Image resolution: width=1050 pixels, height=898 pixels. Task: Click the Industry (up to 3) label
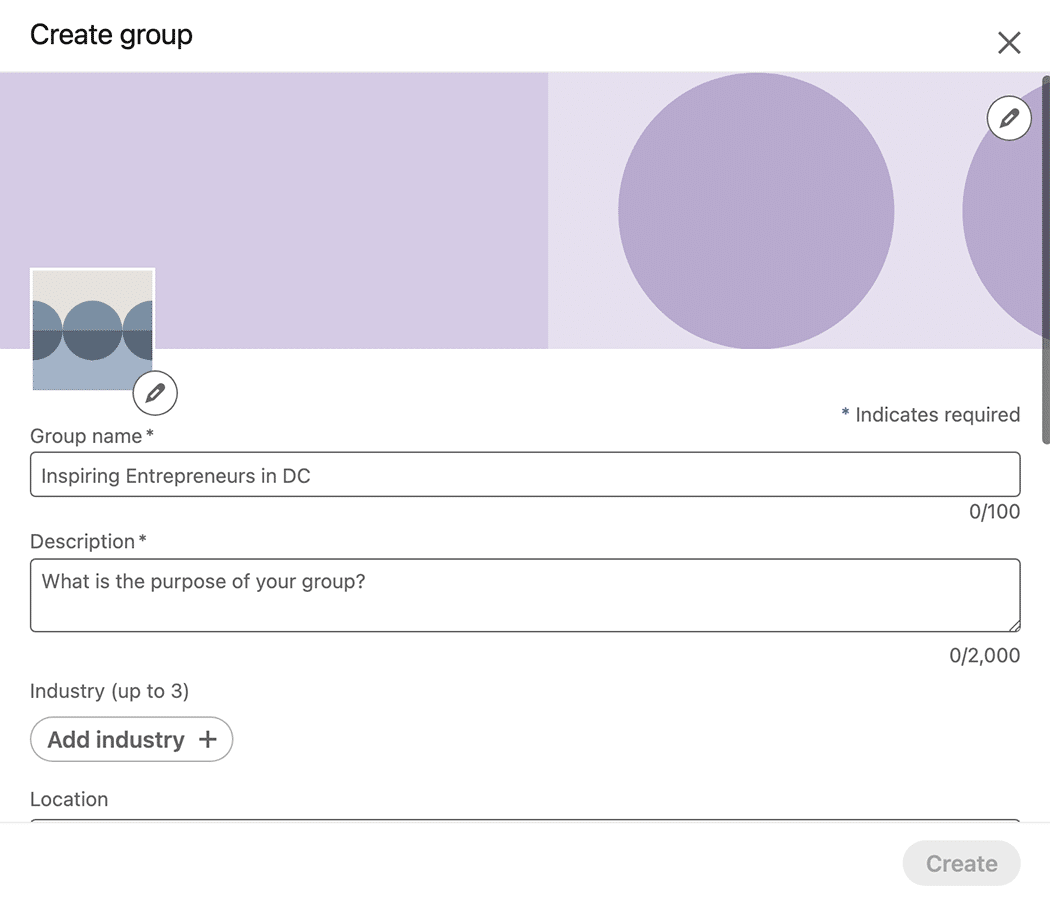coord(110,691)
